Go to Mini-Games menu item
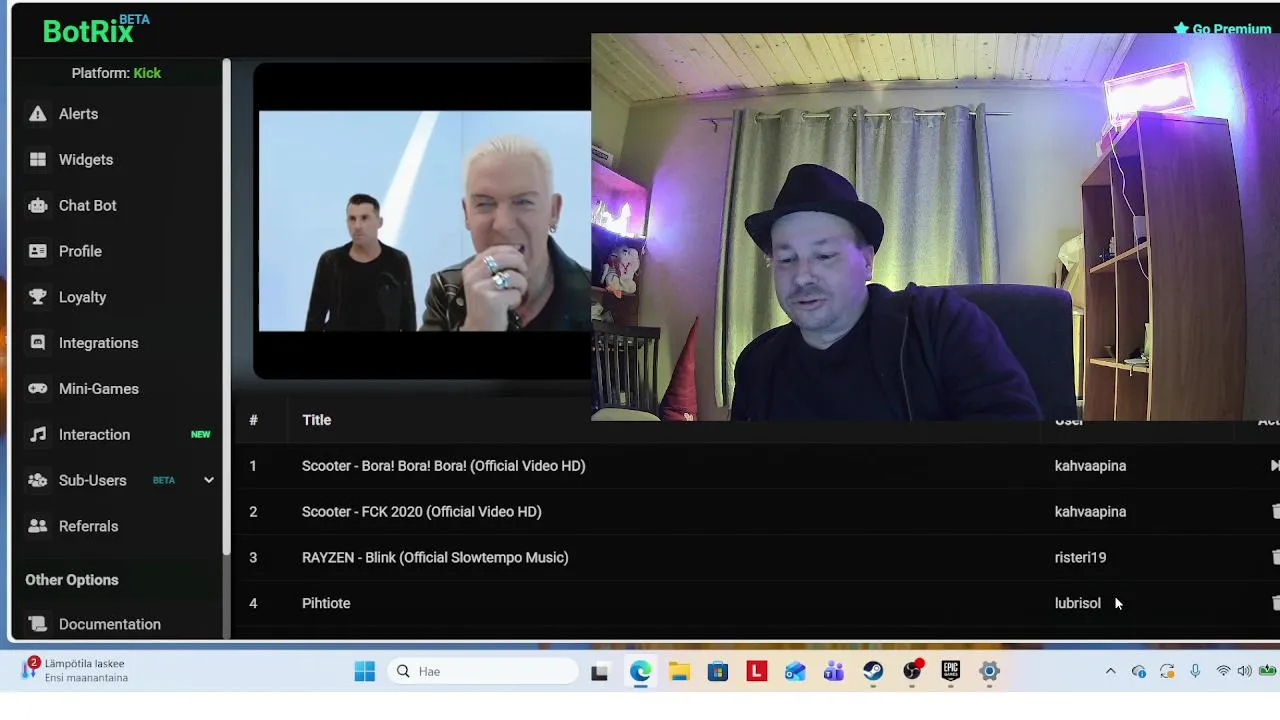Screen dimensions: 1280x720 (x=99, y=389)
